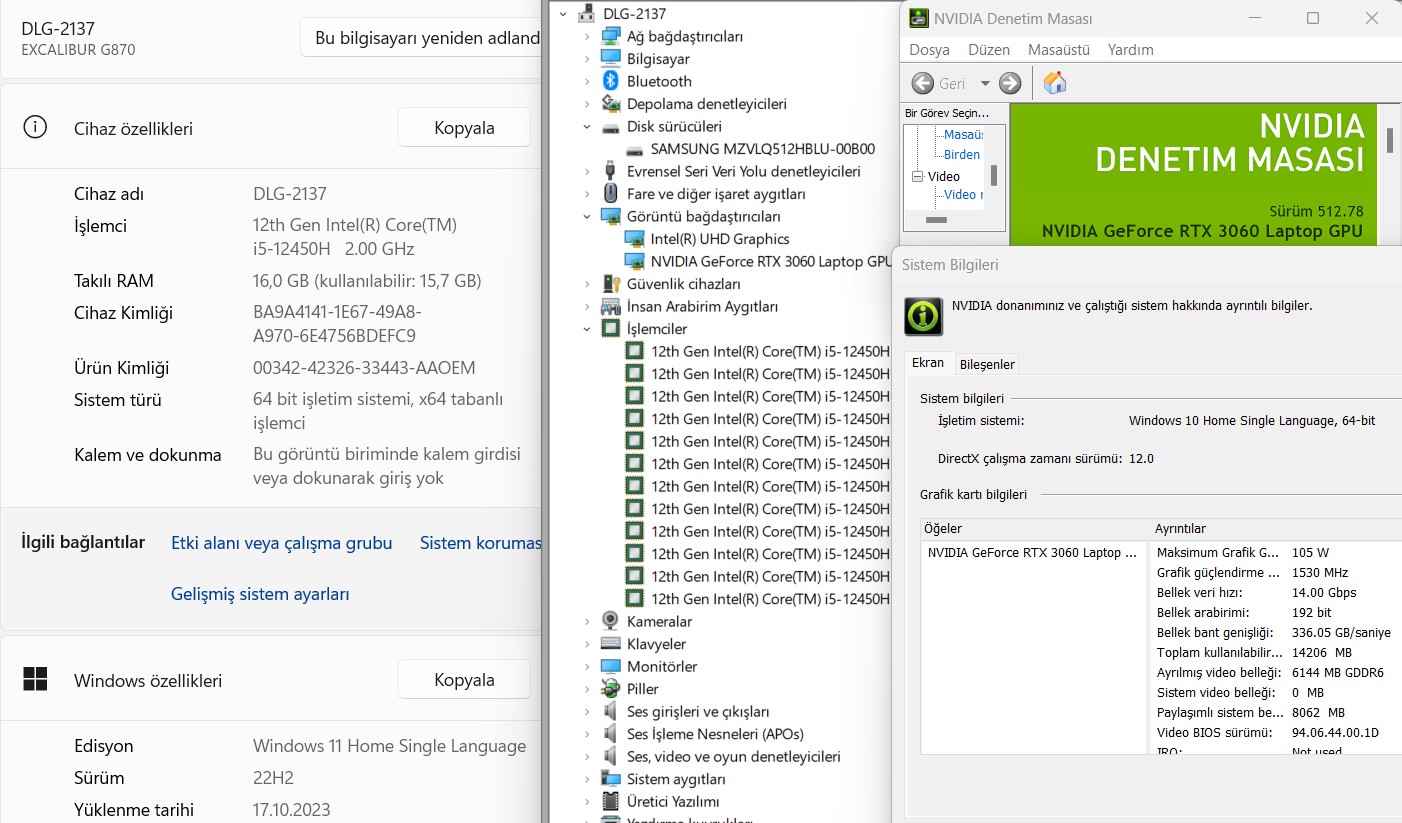
Task: Click the SAMSUNG MZVLQ512HBLU disk icon
Action: 635,149
